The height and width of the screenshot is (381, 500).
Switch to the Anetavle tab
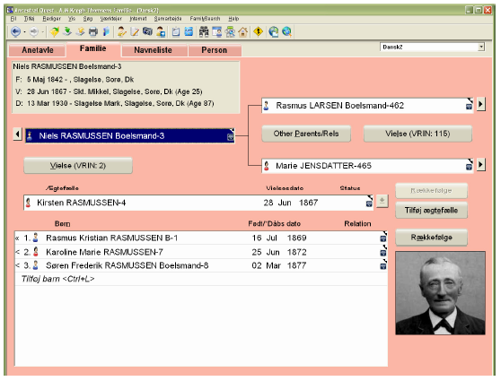37,50
